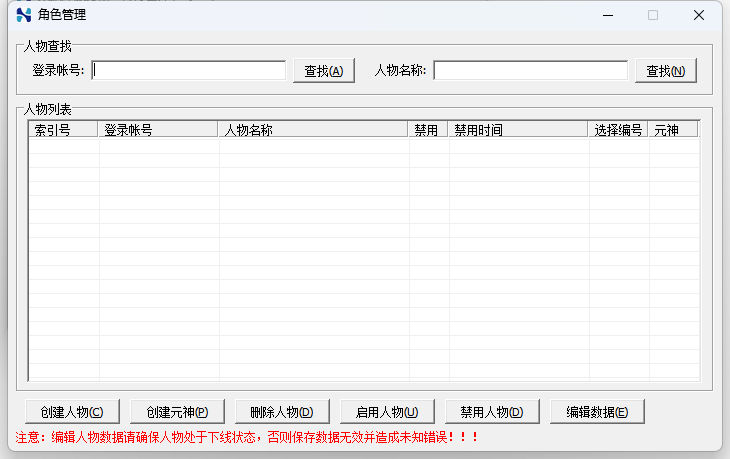Click the 创建元神(P) button

pos(177,412)
